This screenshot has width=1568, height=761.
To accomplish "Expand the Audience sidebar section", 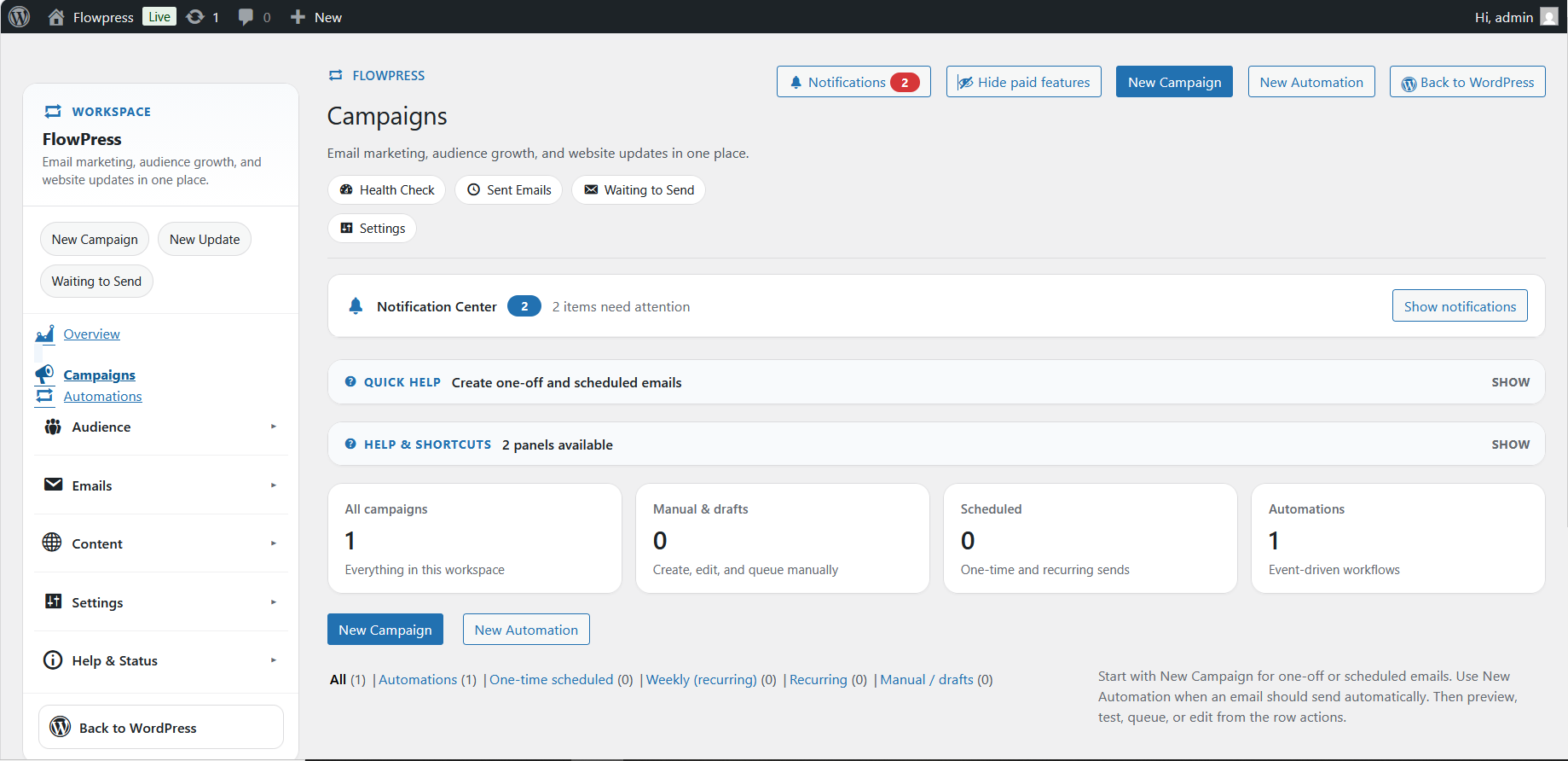I will pos(161,427).
